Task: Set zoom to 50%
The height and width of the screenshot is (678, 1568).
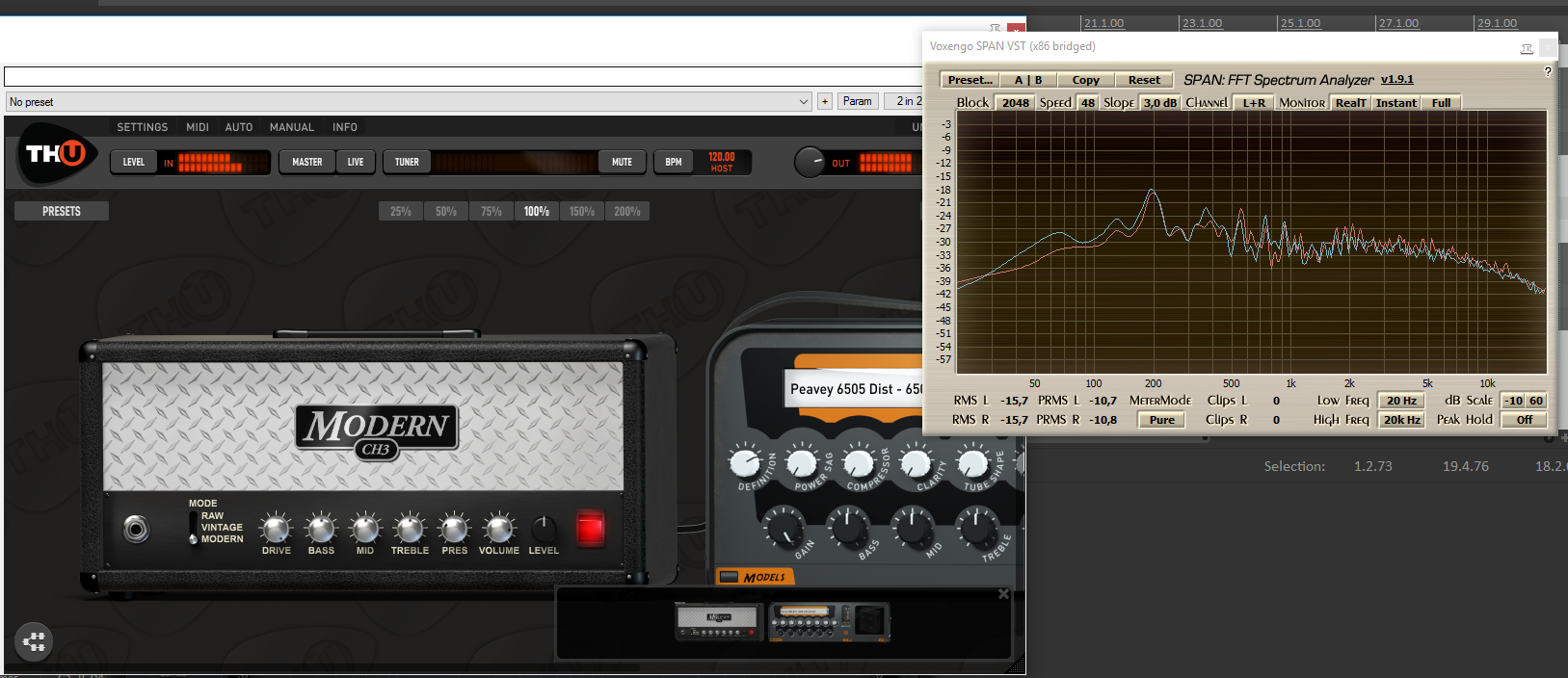Action: (446, 211)
